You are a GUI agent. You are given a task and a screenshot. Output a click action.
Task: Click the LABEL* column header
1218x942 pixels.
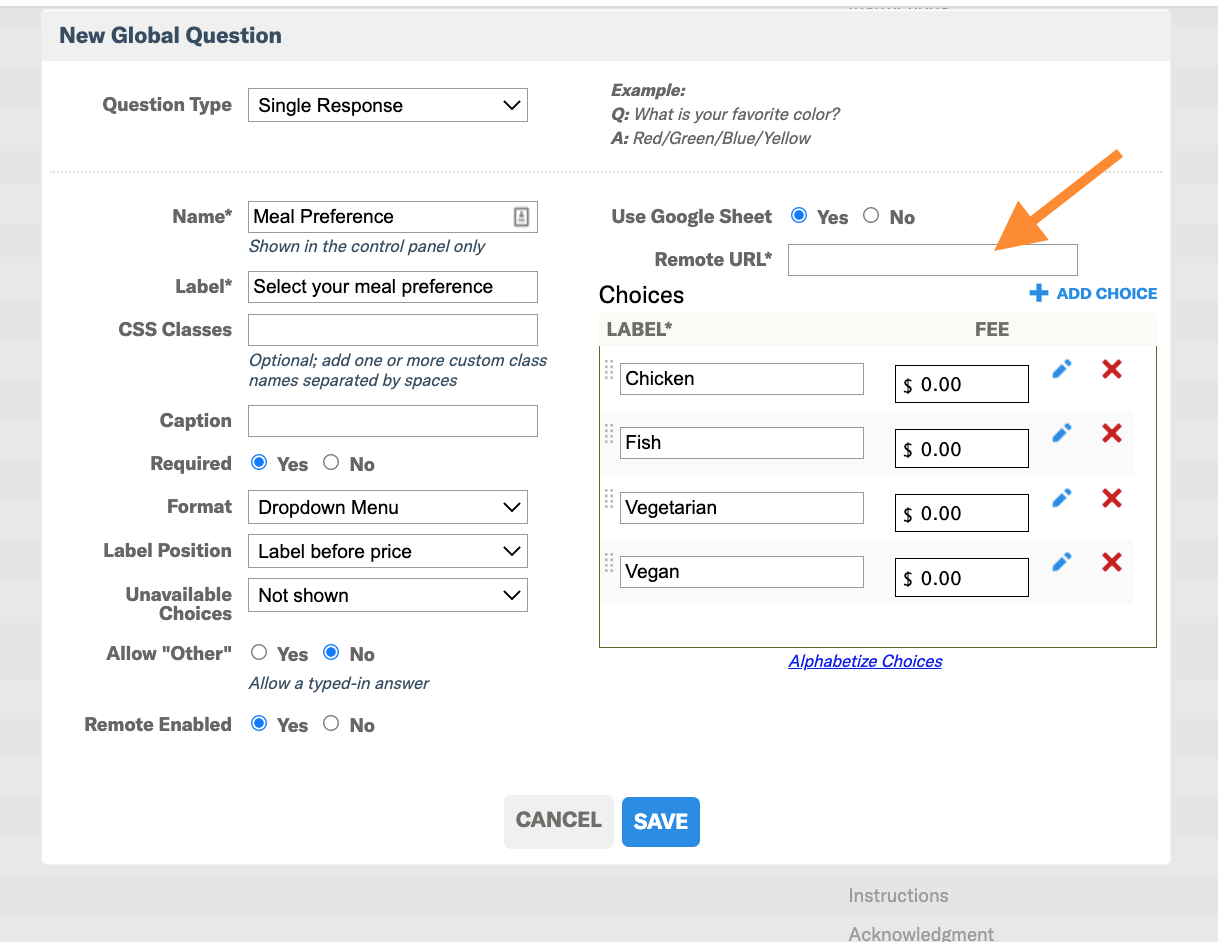(x=640, y=329)
